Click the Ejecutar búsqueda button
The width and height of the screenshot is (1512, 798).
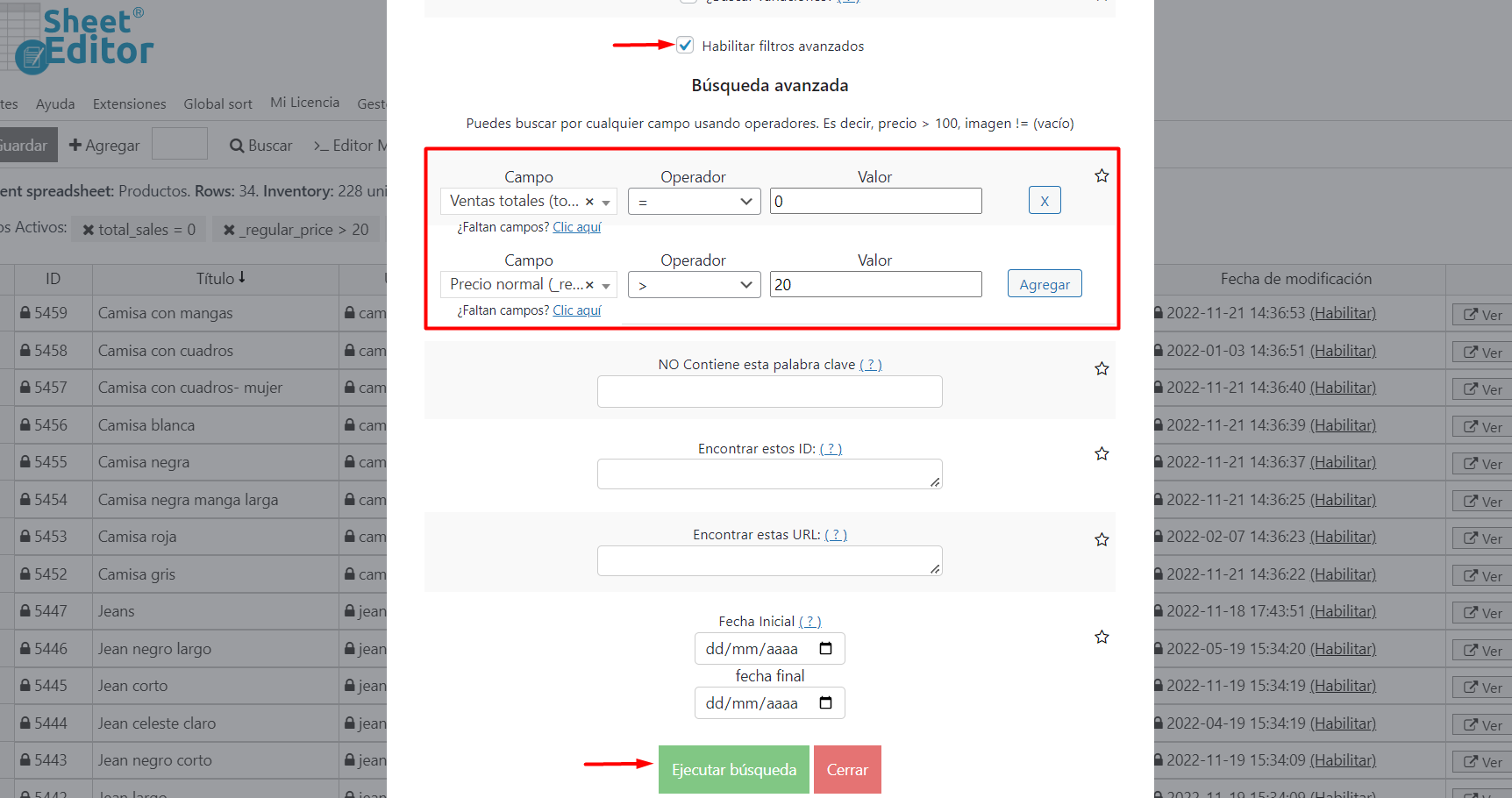[733, 769]
